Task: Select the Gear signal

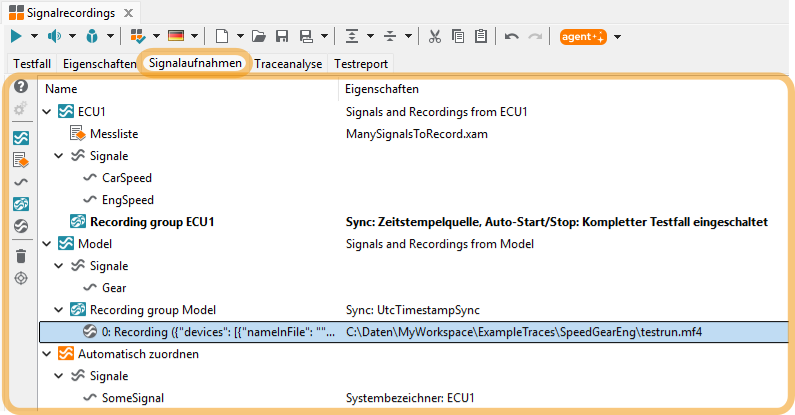Action: tap(114, 288)
